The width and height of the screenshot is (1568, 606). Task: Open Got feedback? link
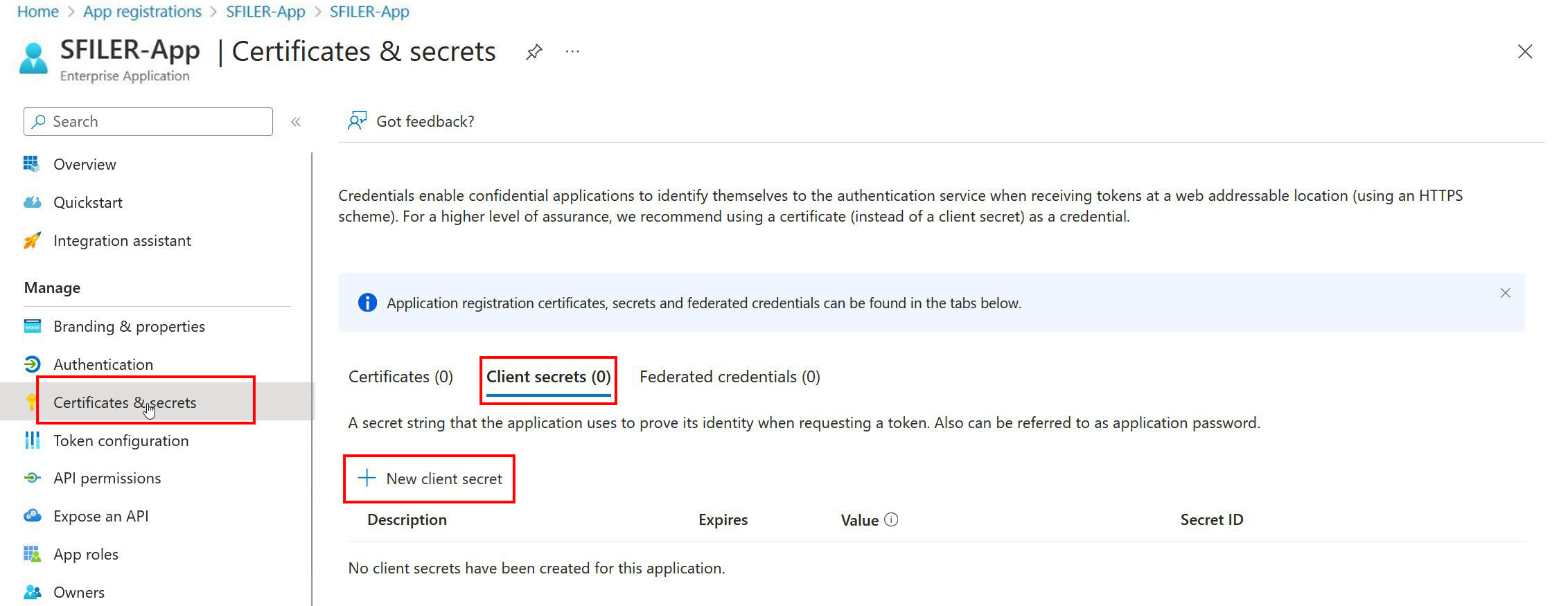(425, 122)
